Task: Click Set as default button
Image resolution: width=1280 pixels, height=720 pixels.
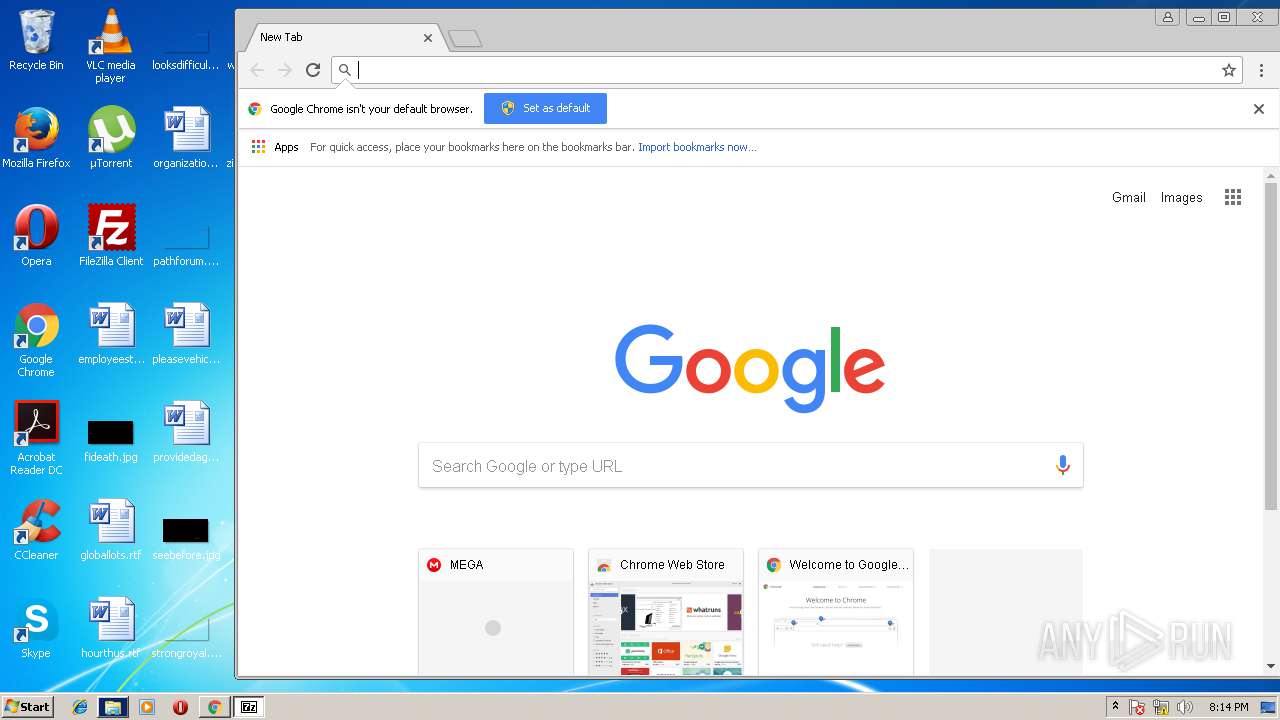Action: coord(545,108)
